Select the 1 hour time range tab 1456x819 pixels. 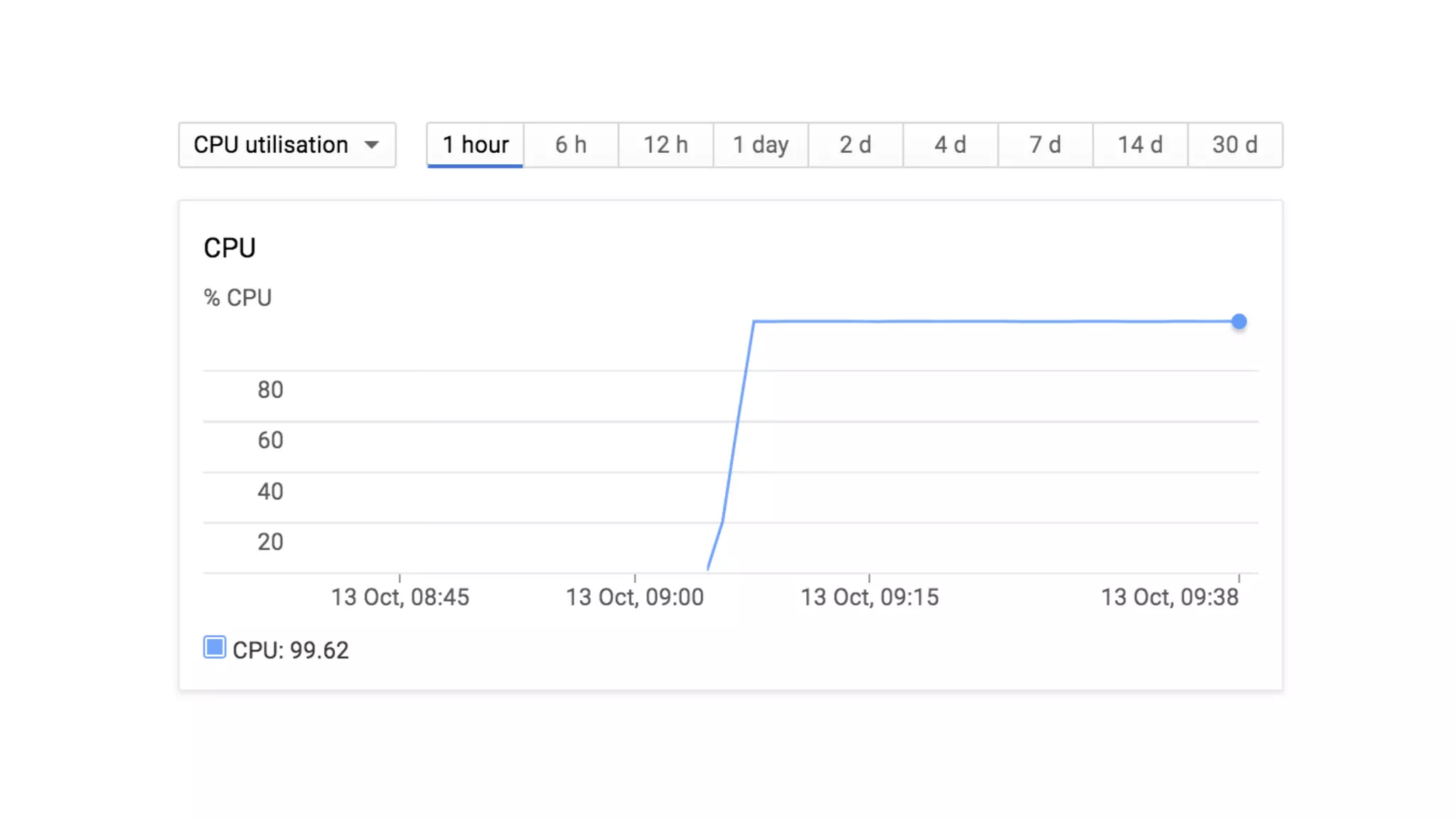[x=475, y=145]
